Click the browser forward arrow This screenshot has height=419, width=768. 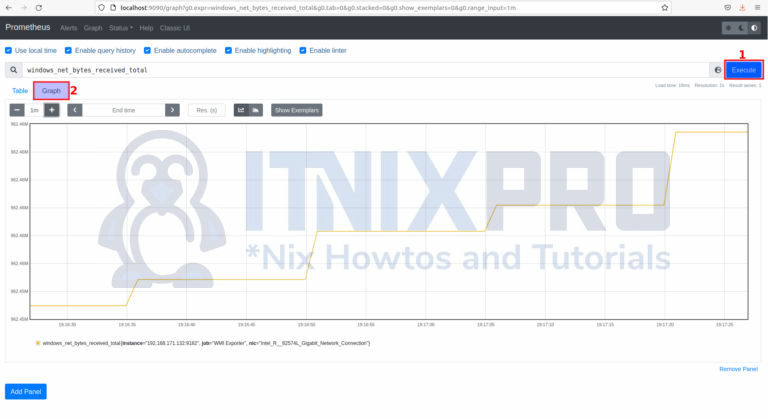pyautogui.click(x=24, y=8)
